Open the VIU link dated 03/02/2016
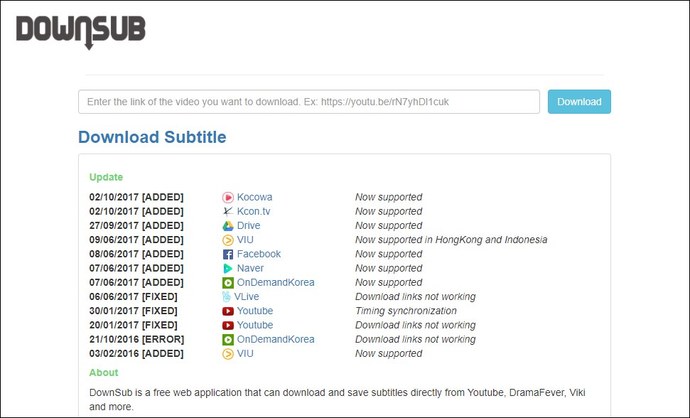The width and height of the screenshot is (690, 418). click(x=245, y=353)
